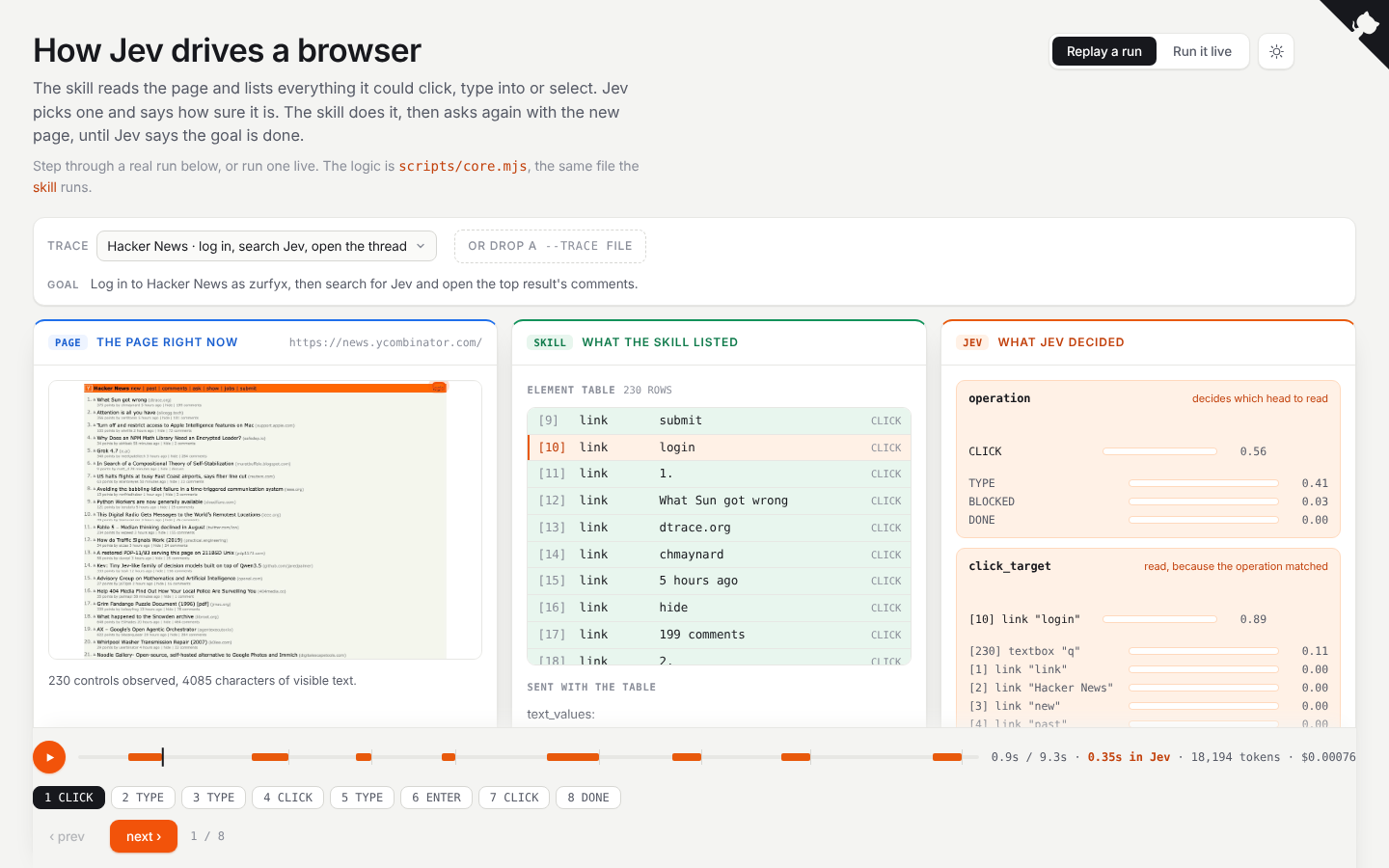Image resolution: width=1389 pixels, height=868 pixels.
Task: Click the PAGE badge label
Action: (68, 342)
